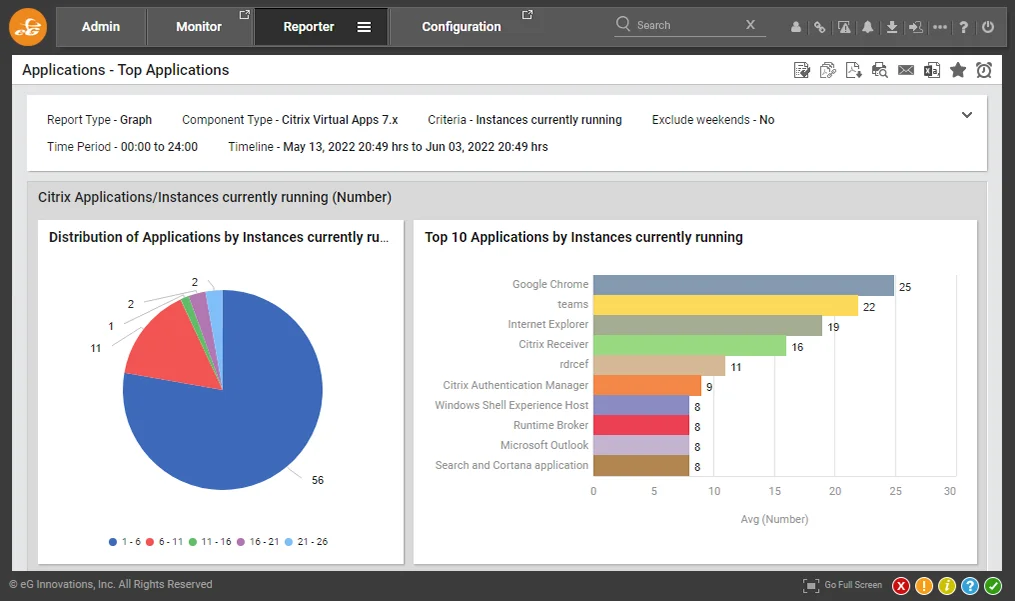Click the Windows Shell Experience Host bar

[641, 406]
